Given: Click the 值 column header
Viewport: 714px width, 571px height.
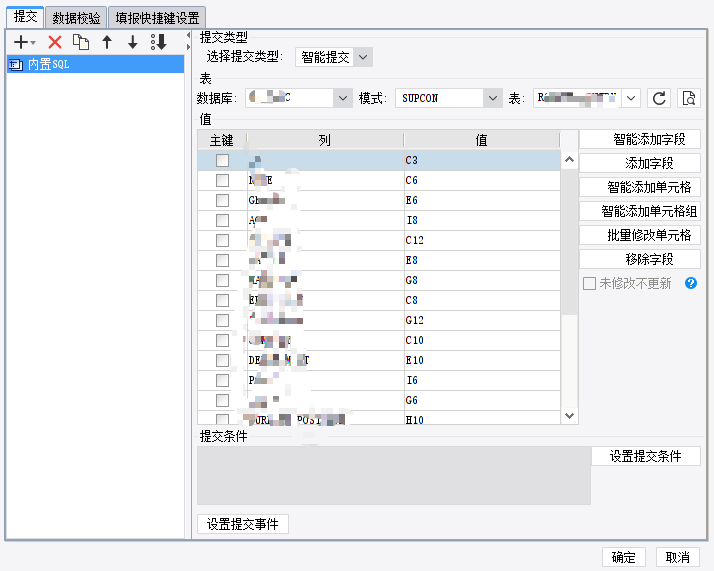Looking at the screenshot, I should point(481,140).
